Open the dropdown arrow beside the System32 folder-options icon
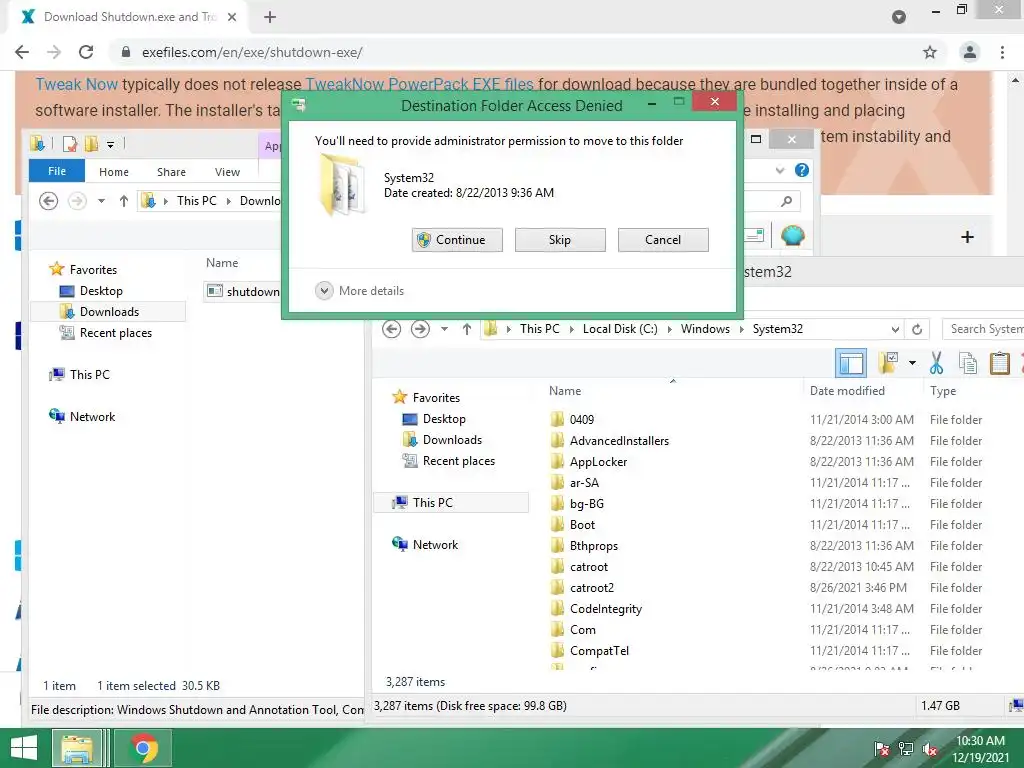This screenshot has height=768, width=1024. [x=912, y=363]
